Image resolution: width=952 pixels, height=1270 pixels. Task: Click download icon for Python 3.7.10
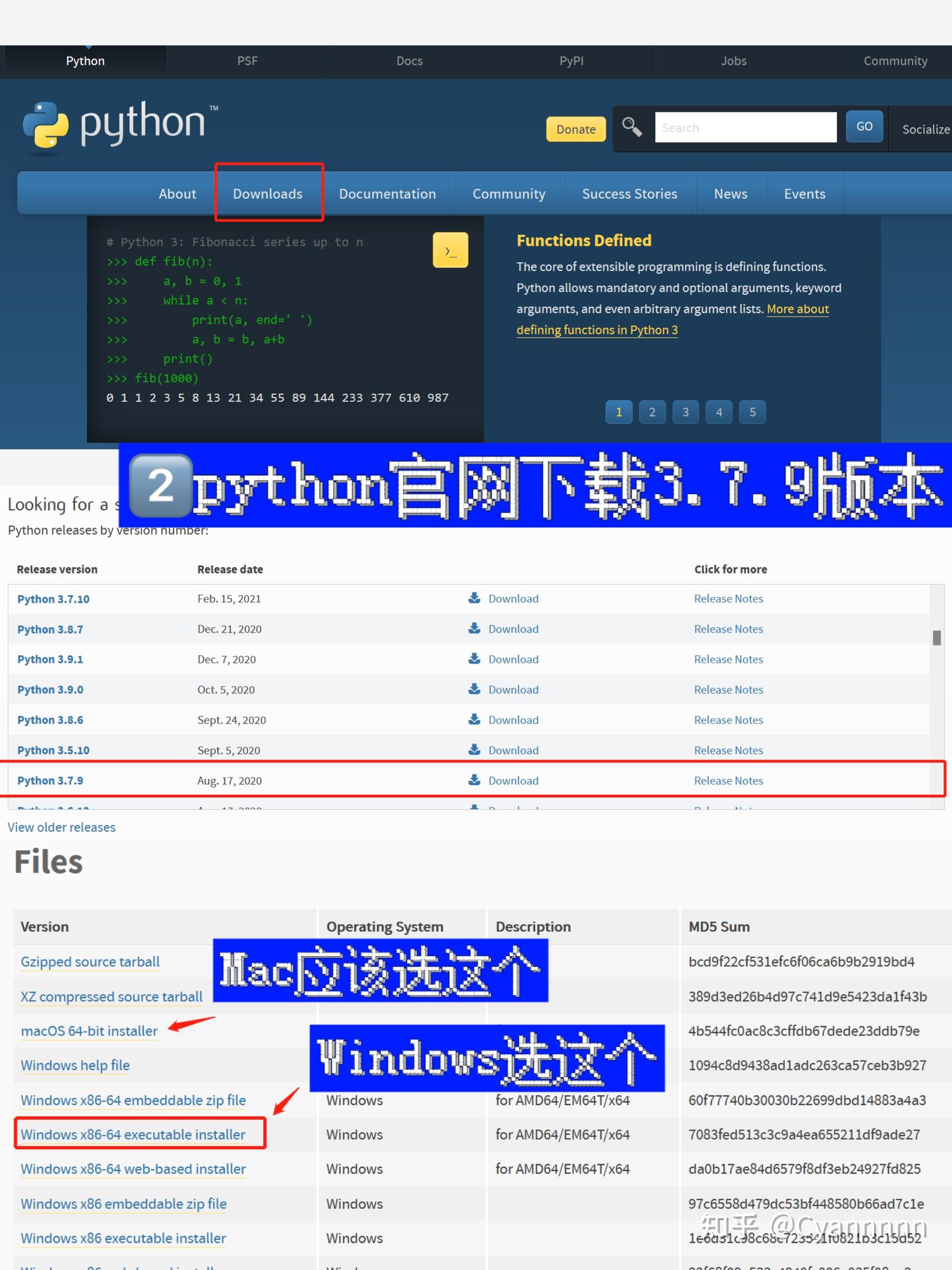click(474, 599)
